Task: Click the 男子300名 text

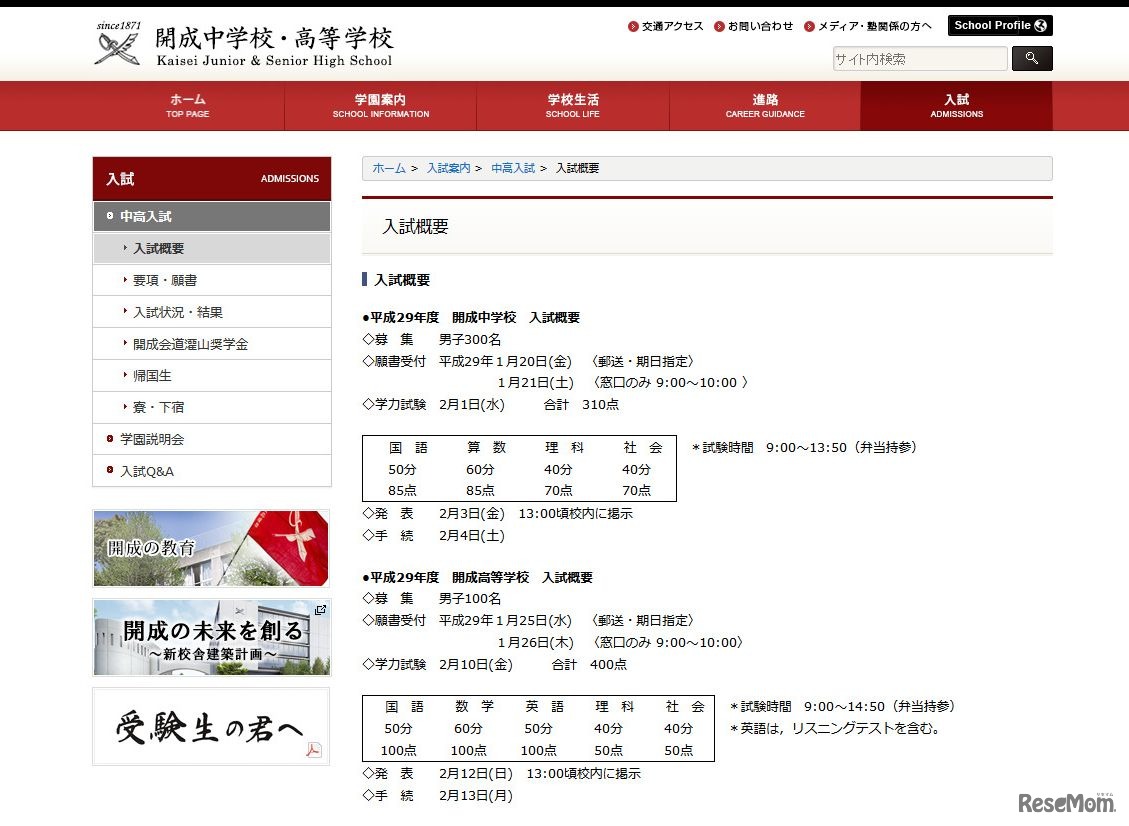Action: coord(470,339)
